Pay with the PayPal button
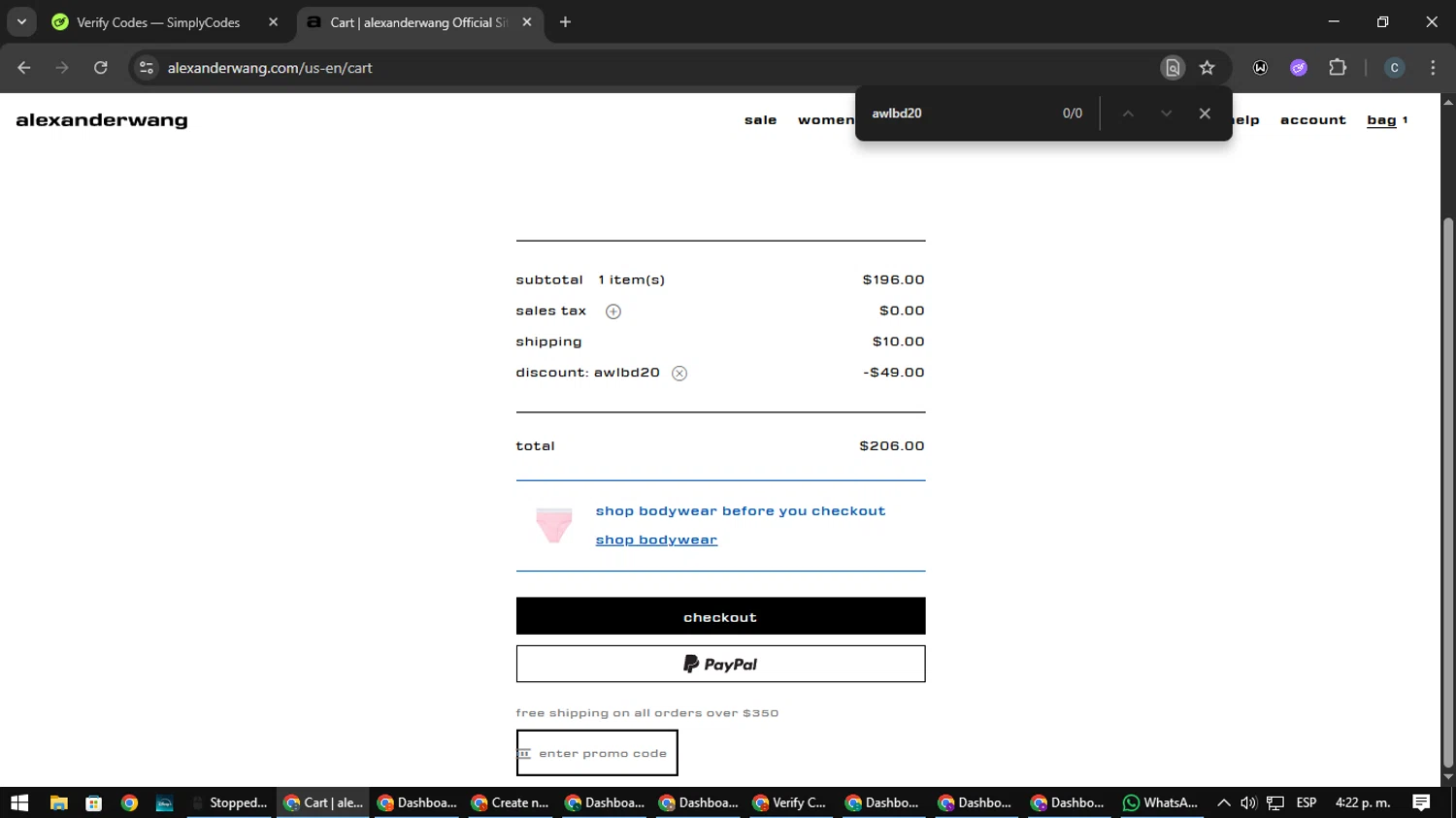The image size is (1456, 818). (x=720, y=664)
